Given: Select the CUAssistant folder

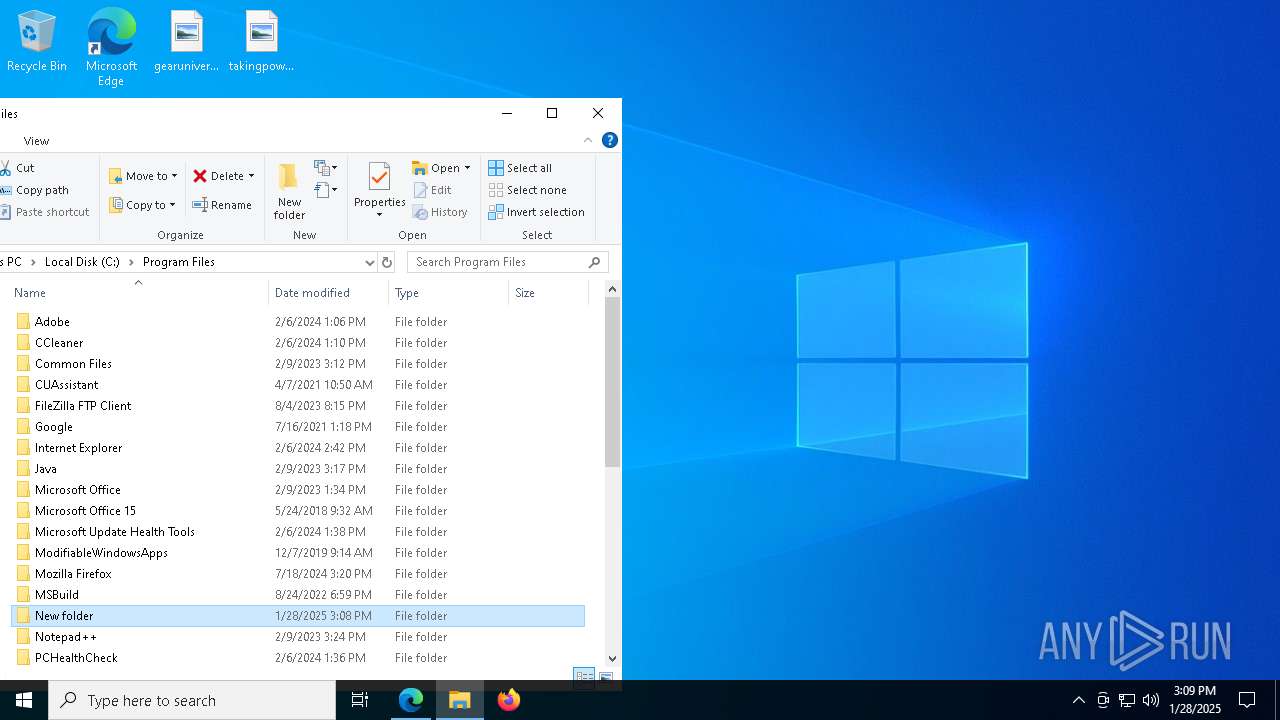Looking at the screenshot, I should pyautogui.click(x=298, y=385).
